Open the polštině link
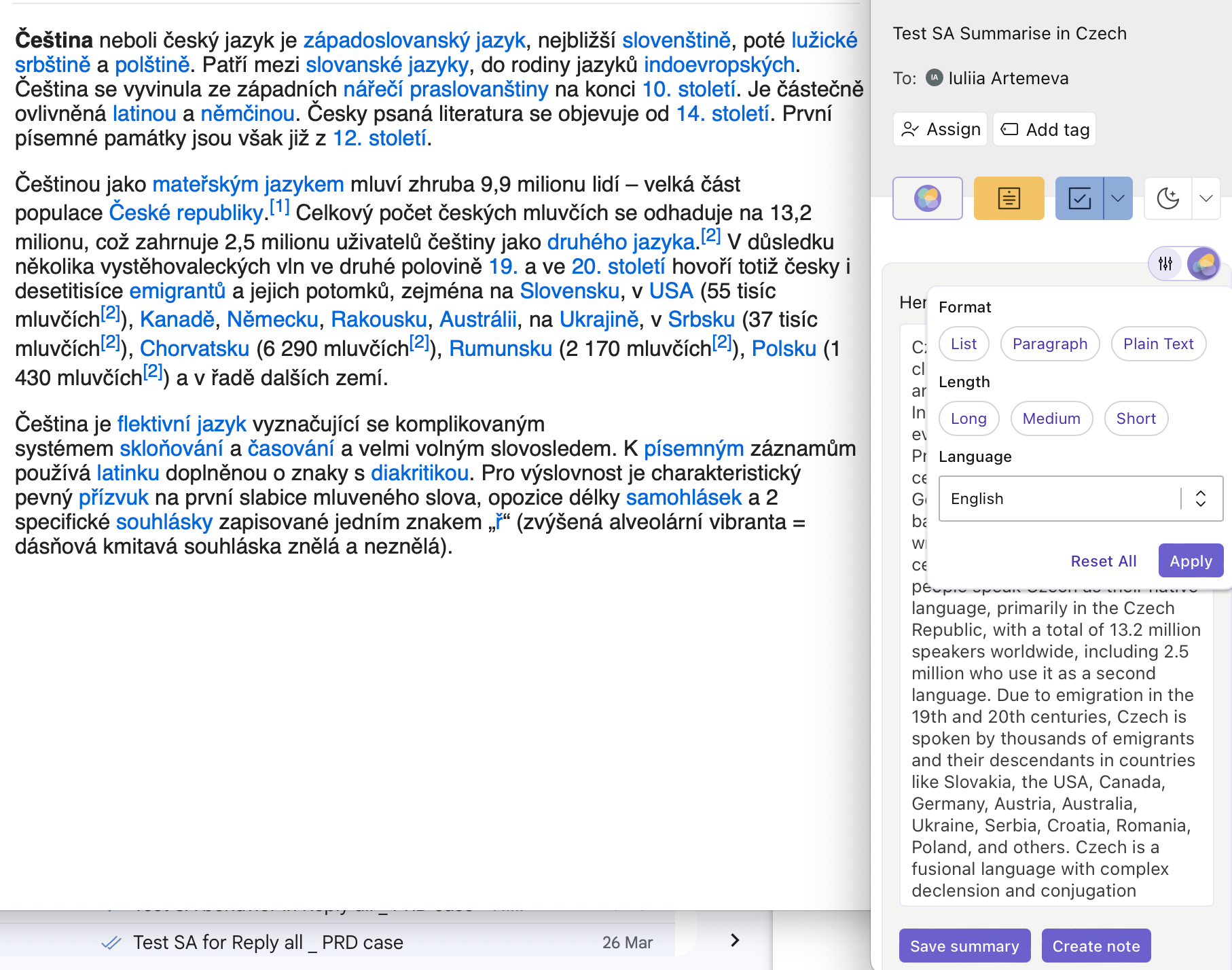The image size is (1232, 970). tap(152, 65)
